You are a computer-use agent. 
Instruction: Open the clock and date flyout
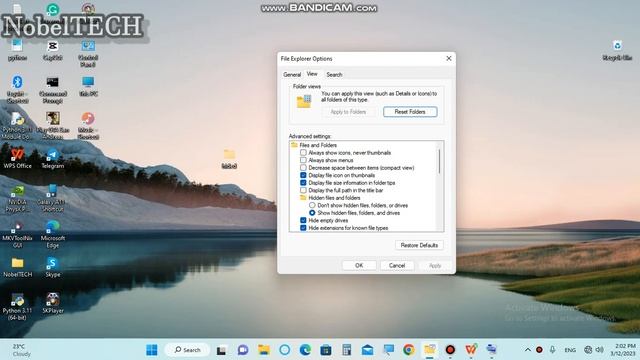[x=623, y=350]
